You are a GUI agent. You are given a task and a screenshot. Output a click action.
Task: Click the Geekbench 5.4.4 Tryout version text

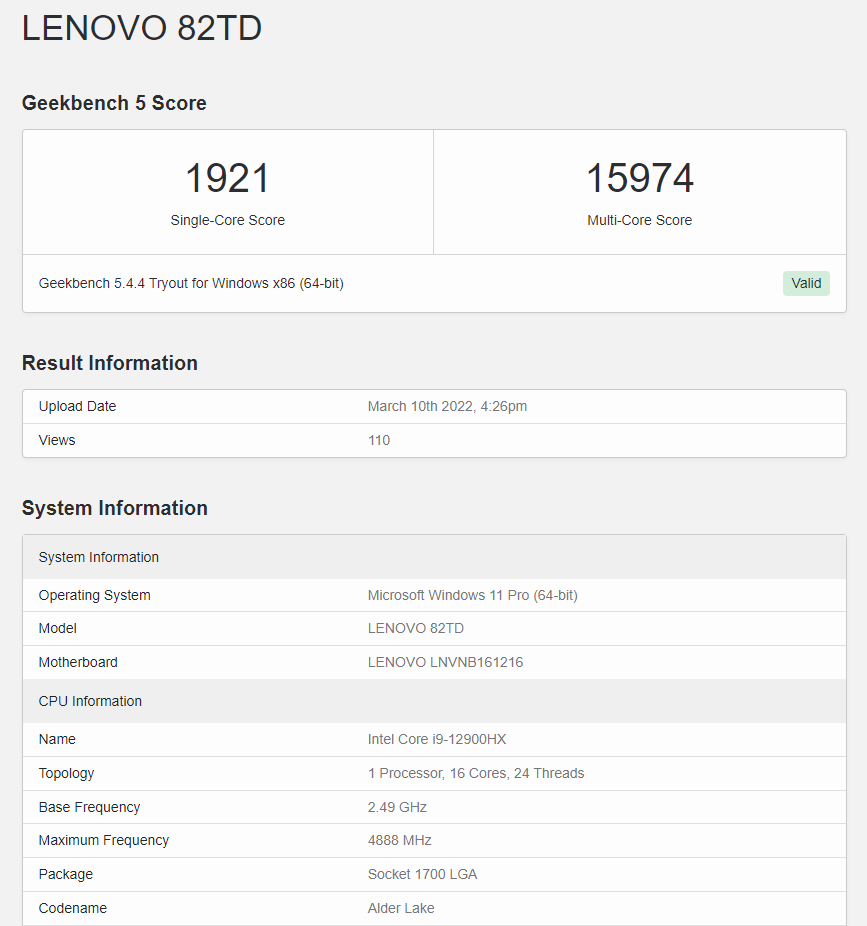(x=191, y=283)
